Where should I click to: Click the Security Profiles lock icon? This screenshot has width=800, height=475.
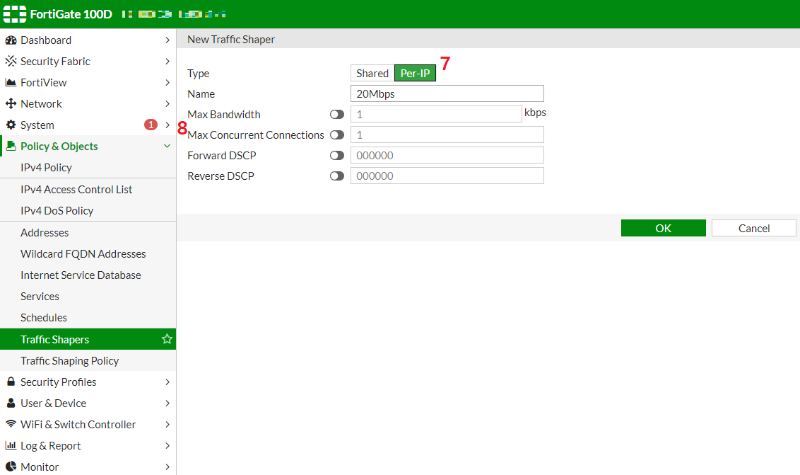(x=11, y=382)
